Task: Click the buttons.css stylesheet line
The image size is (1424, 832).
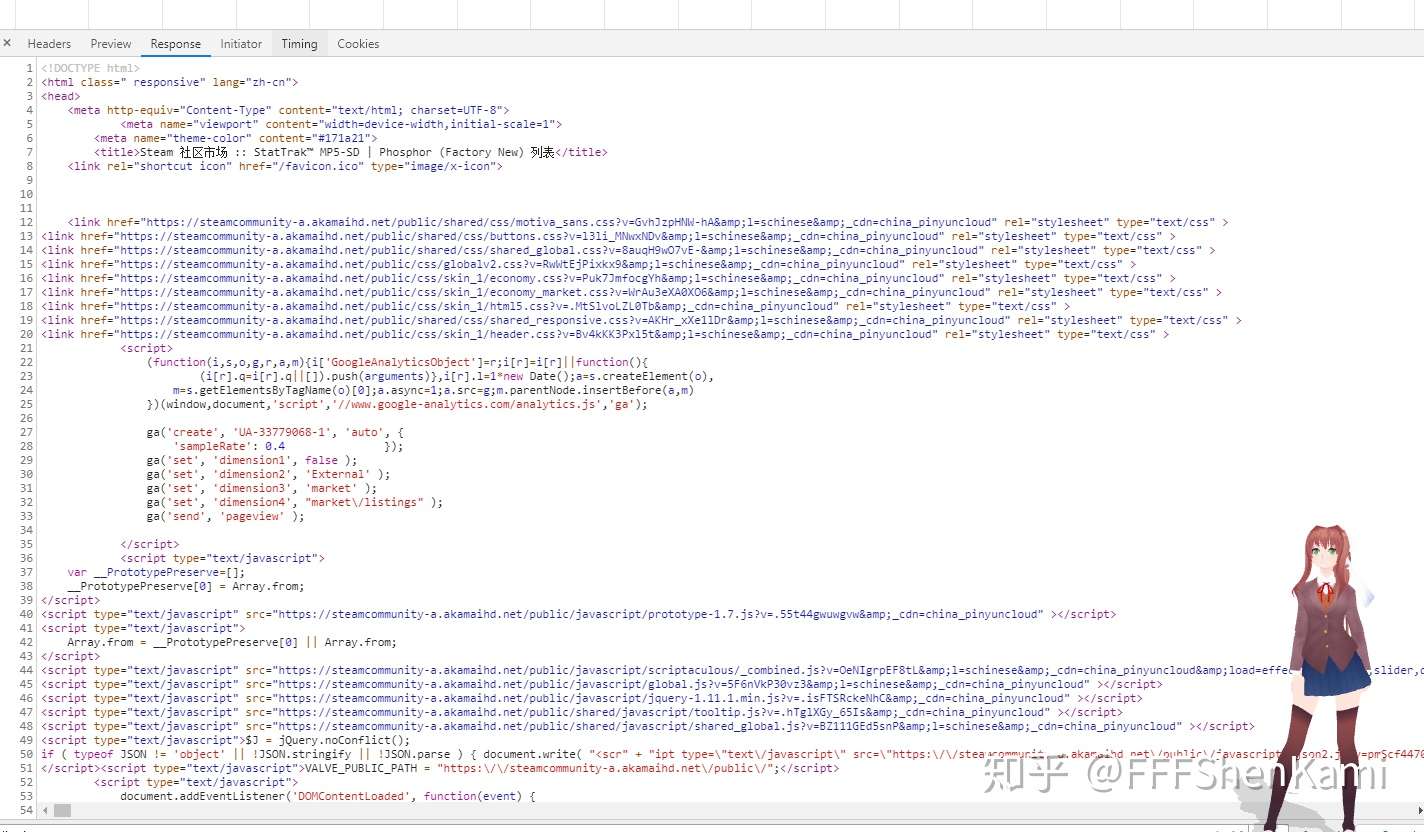Action: 606,236
